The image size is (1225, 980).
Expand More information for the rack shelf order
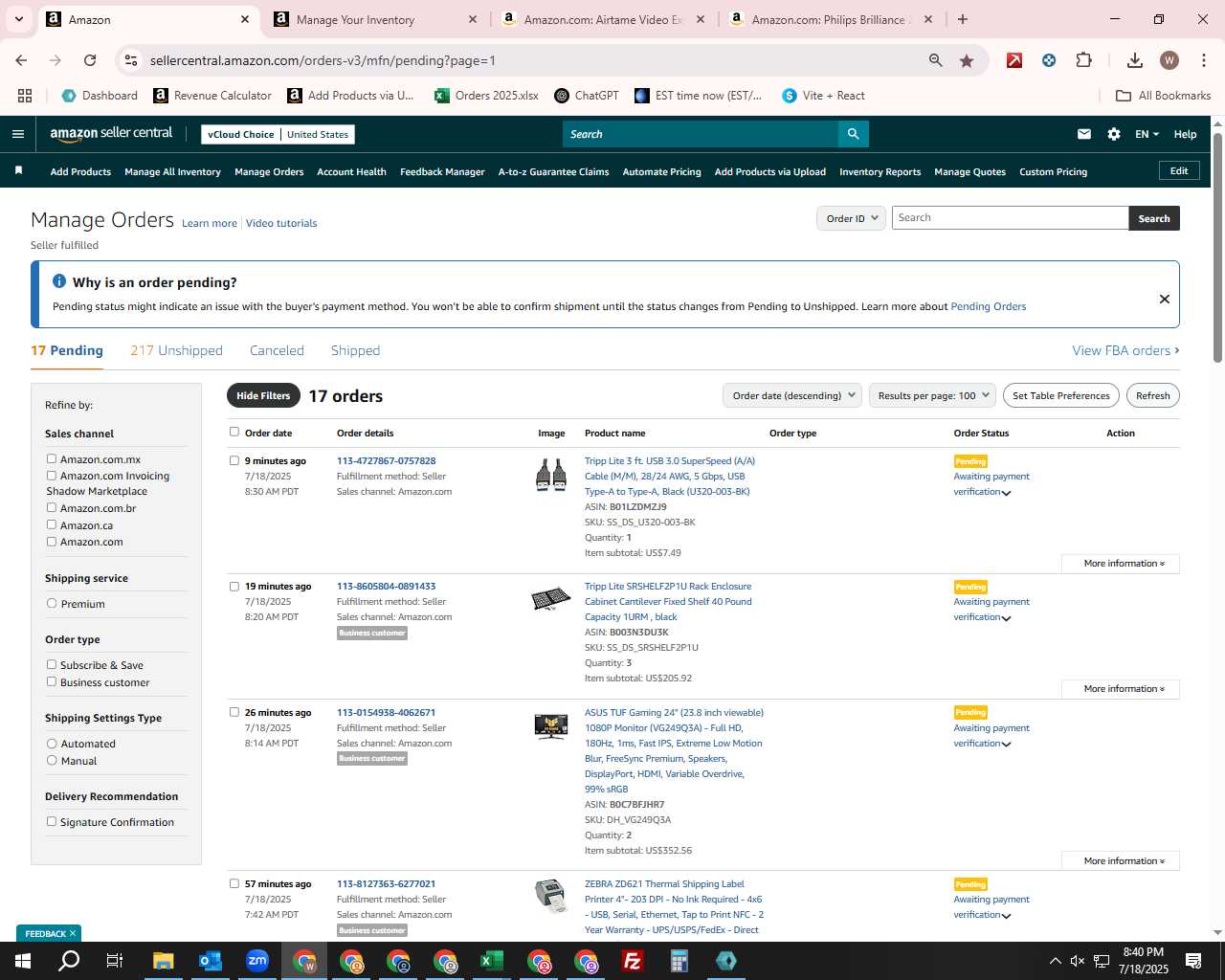point(1121,689)
